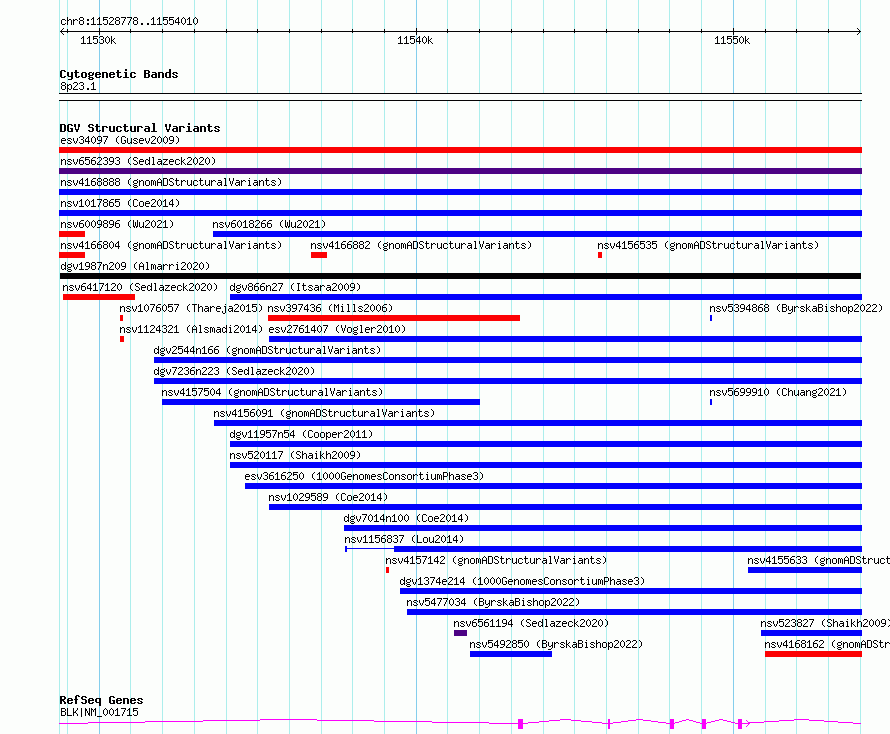Select the red esv34097 variant bar
This screenshot has height=734, width=890.
coord(460,150)
